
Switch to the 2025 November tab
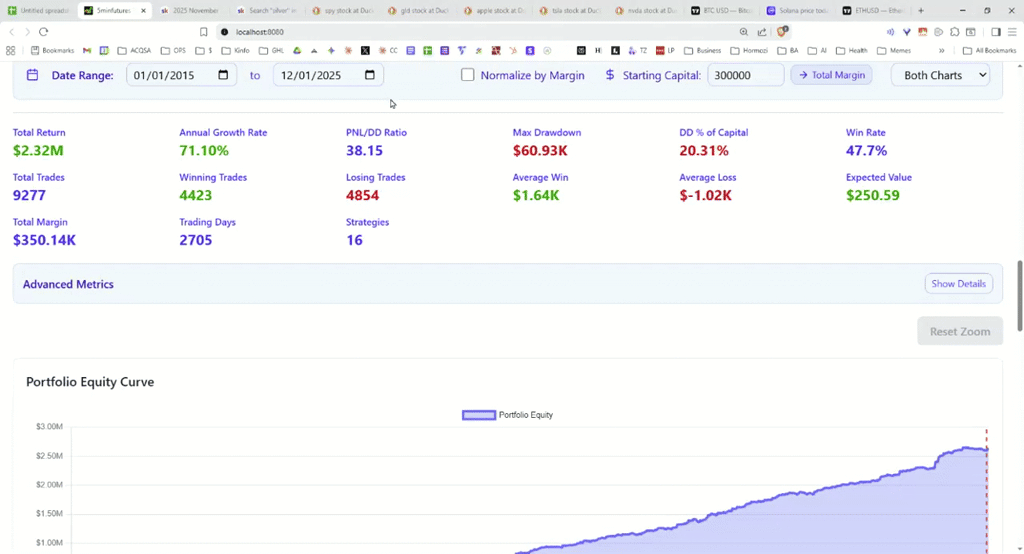[x=189, y=10]
